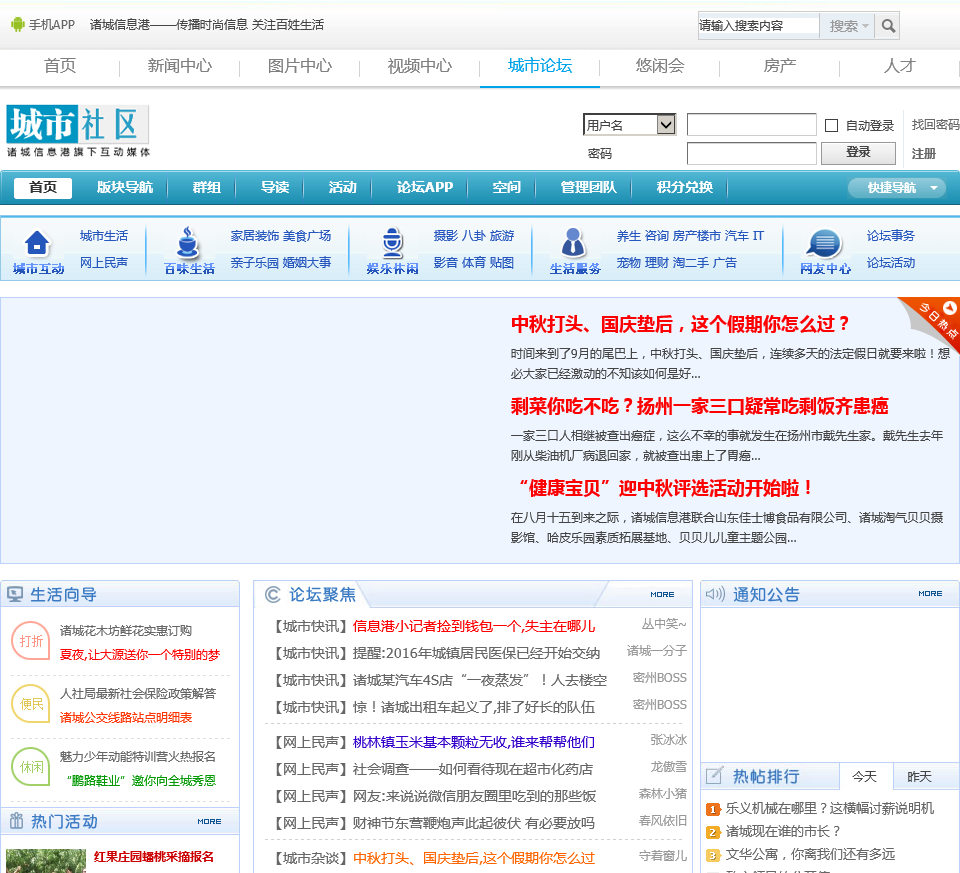Click rank 2 badge beside 诸城现在谁的市长
Viewport: 960px width, 873px height.
[x=713, y=832]
